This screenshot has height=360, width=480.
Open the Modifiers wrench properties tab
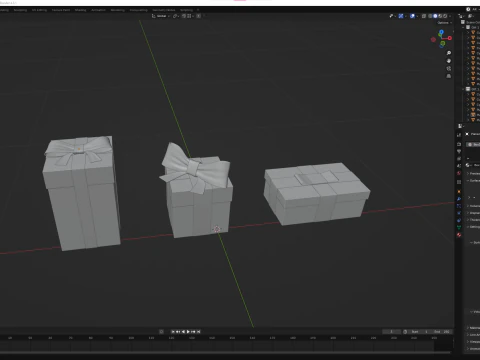point(459,199)
